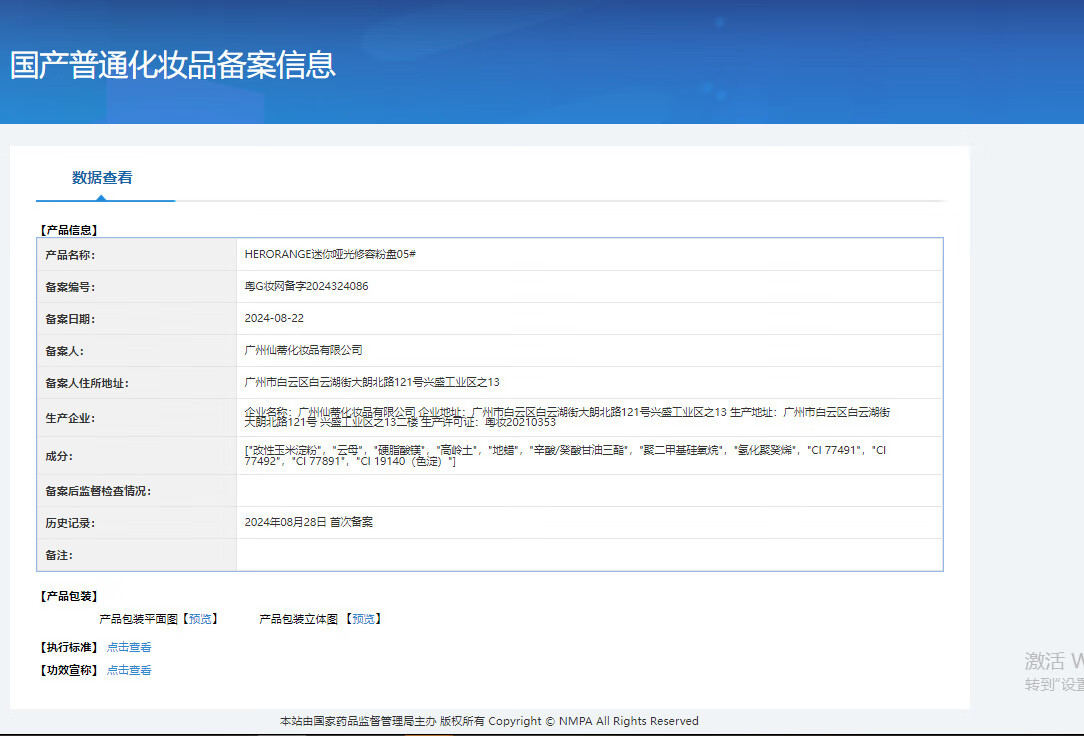Click the 备案人 company name value
Image resolution: width=1084 pixels, height=736 pixels.
click(x=303, y=350)
